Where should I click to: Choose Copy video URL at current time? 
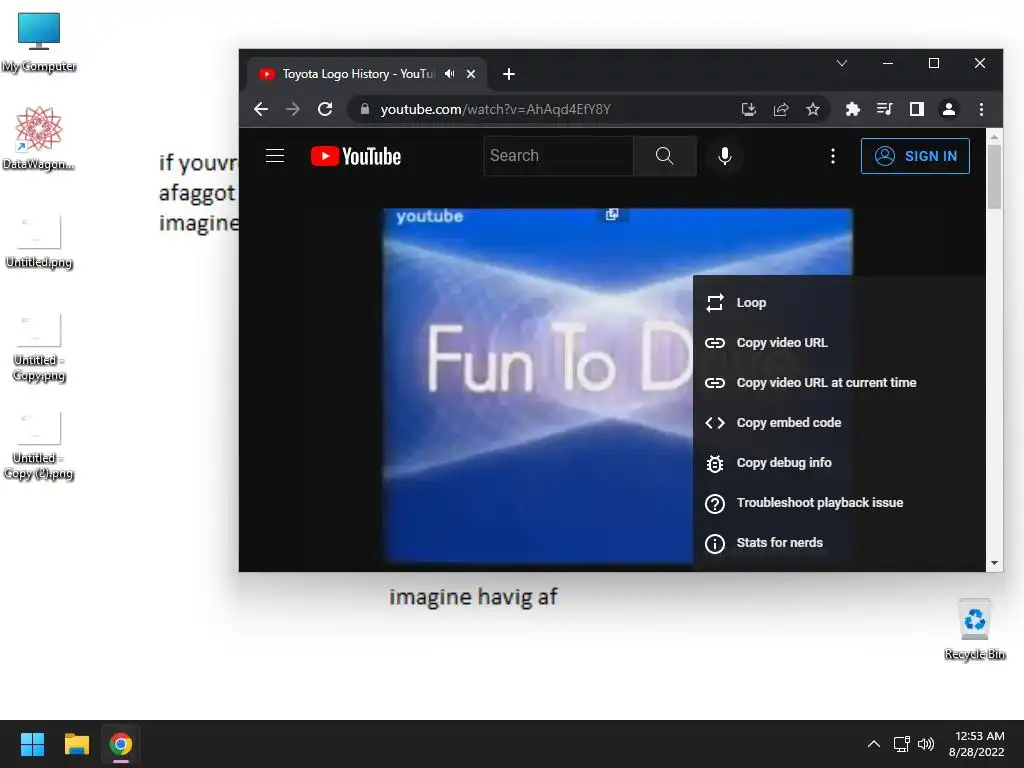(x=839, y=383)
